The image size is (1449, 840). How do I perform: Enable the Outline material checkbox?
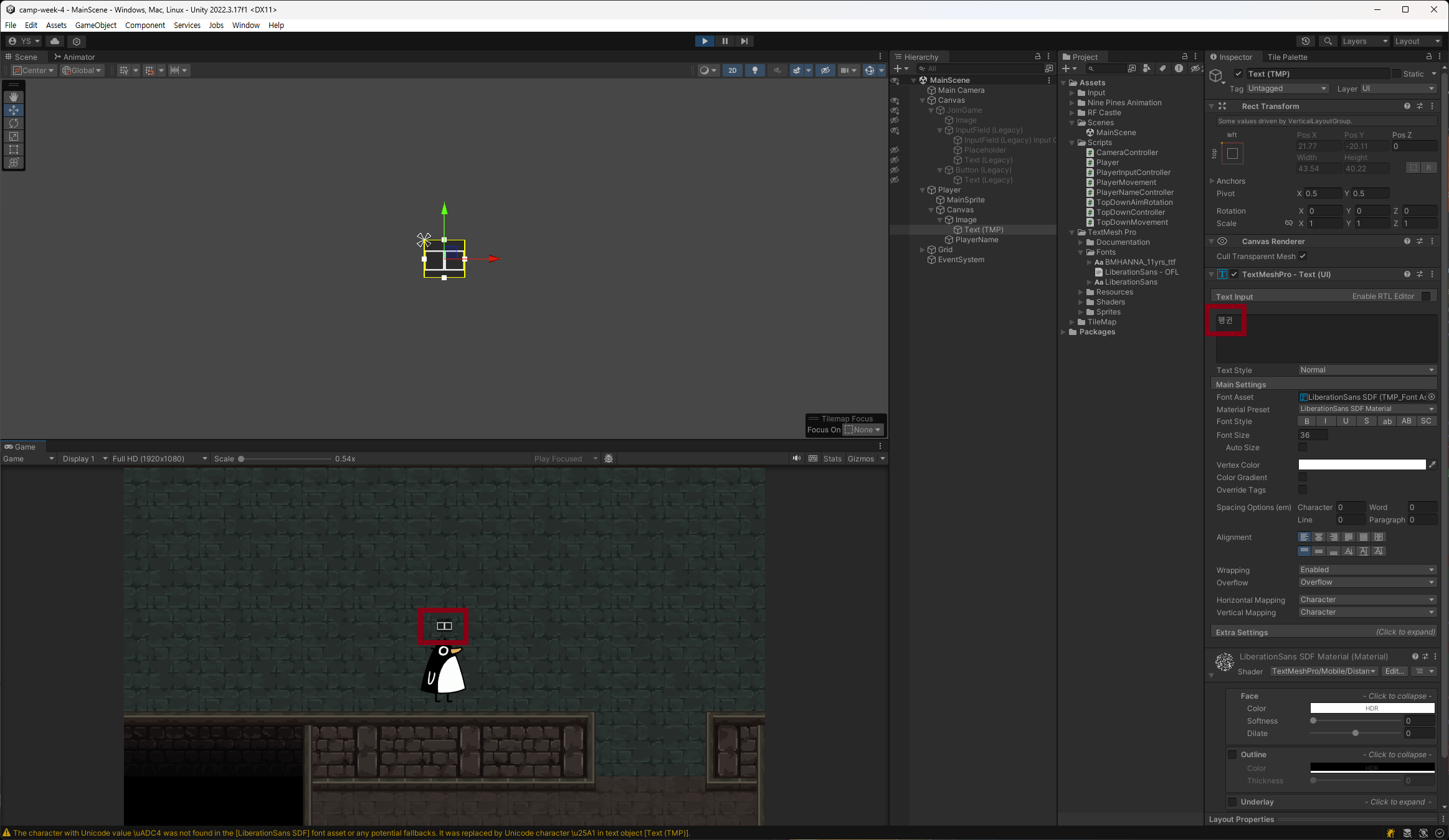[x=1232, y=754]
